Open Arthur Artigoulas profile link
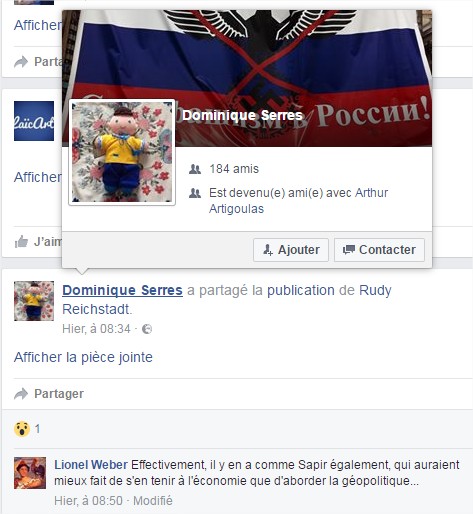This screenshot has height=514, width=473. (298, 201)
